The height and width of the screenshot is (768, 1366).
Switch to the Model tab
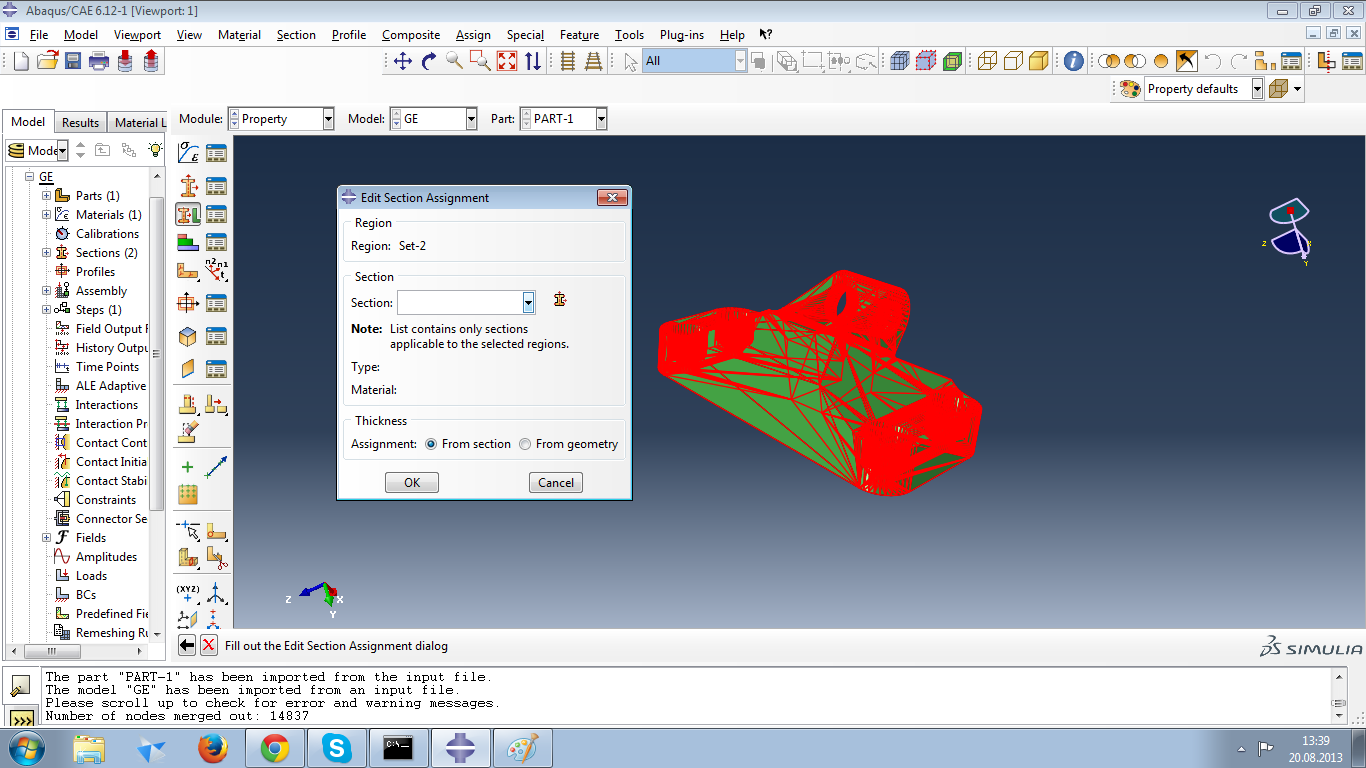pyautogui.click(x=28, y=122)
